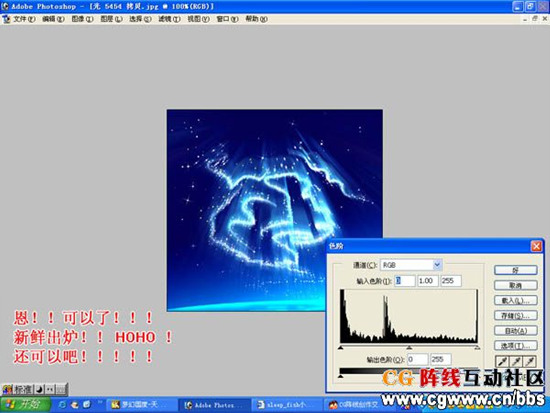Screen dimensions: 550x413
Task: Click the show desktop quick launch icon
Action: [x=86, y=405]
